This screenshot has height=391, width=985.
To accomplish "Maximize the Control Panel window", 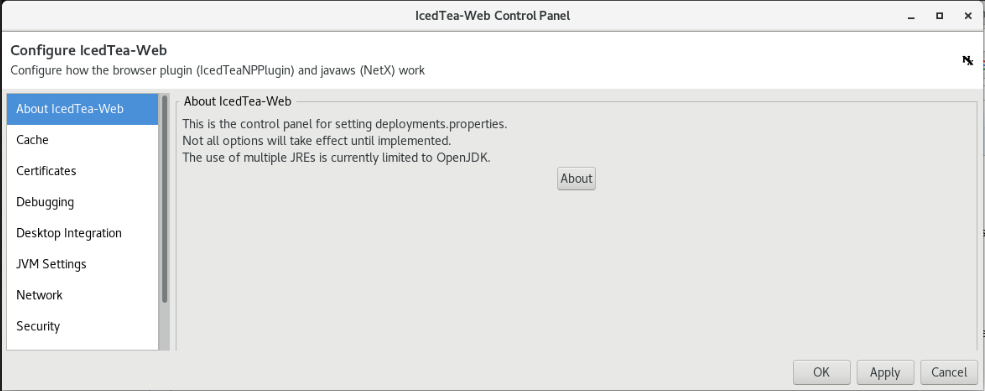I will click(940, 16).
